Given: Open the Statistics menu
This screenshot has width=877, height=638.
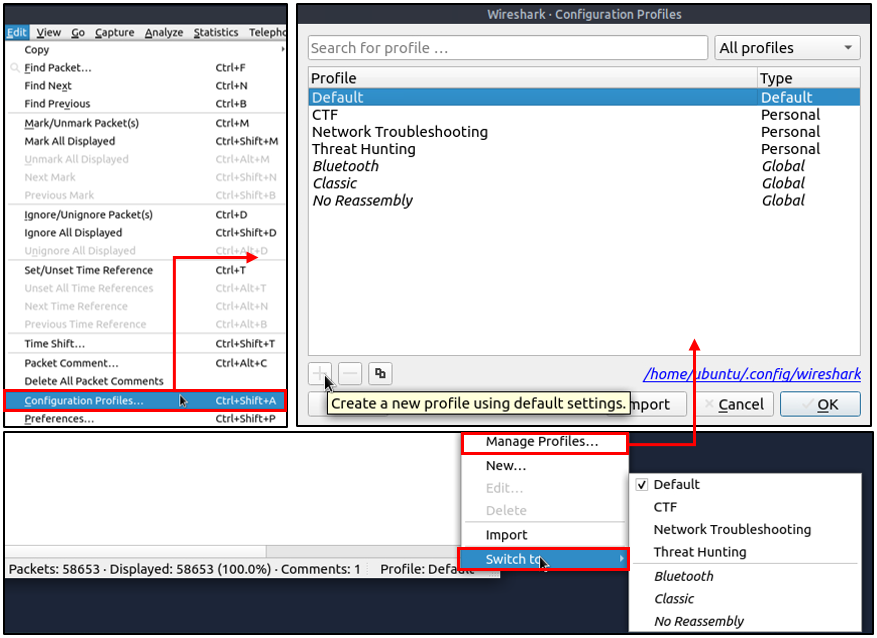Looking at the screenshot, I should 216,32.
